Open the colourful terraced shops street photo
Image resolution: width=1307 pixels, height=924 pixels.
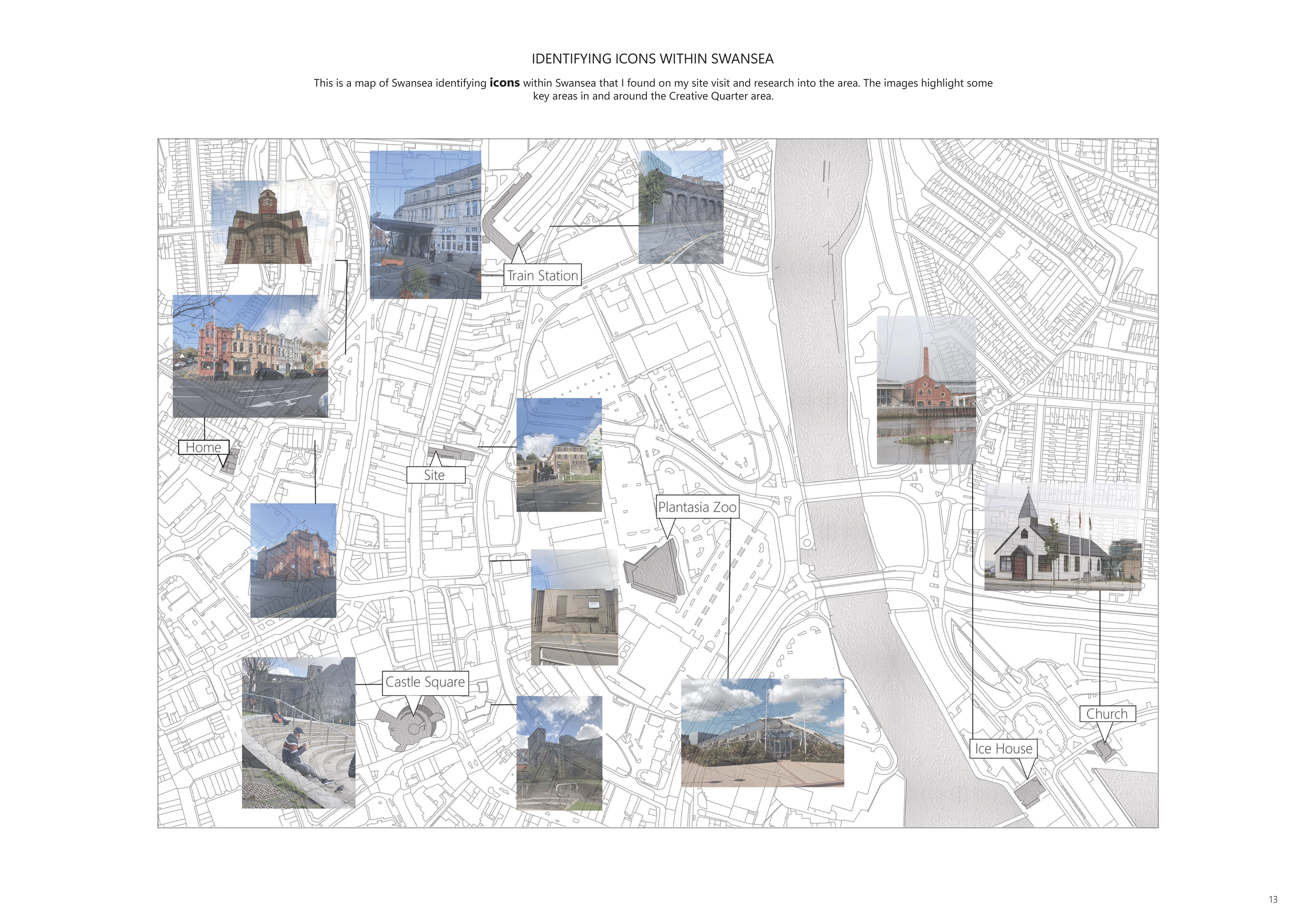coord(251,356)
